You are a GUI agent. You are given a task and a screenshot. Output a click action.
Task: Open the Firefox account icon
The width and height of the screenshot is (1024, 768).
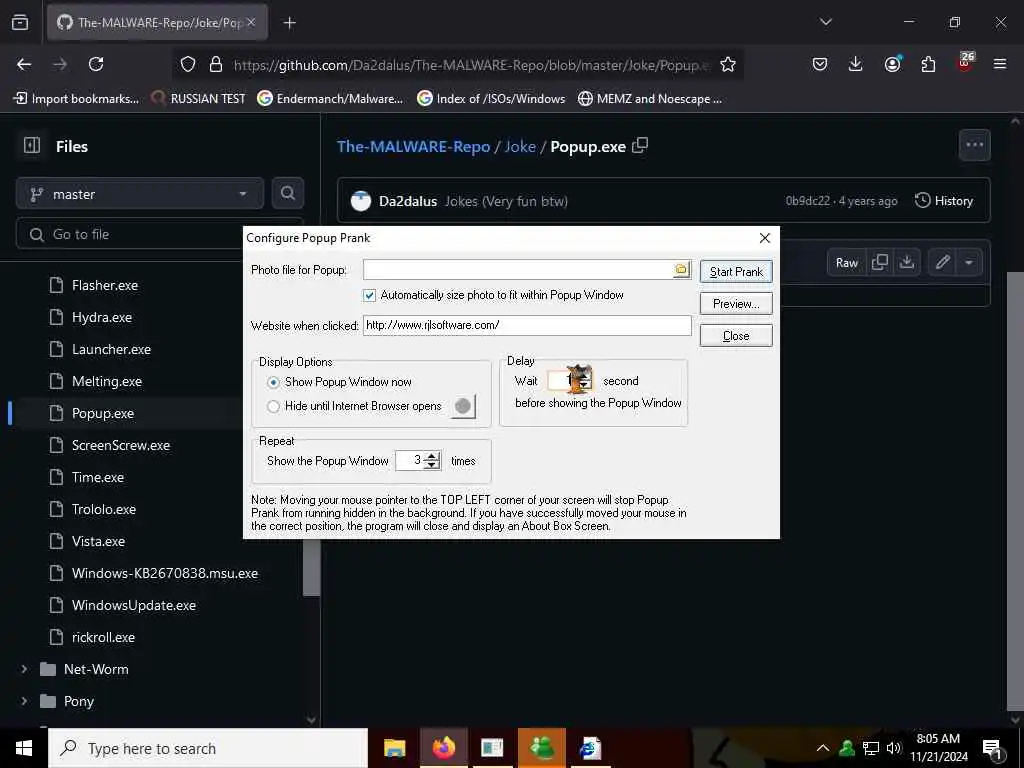tap(892, 64)
